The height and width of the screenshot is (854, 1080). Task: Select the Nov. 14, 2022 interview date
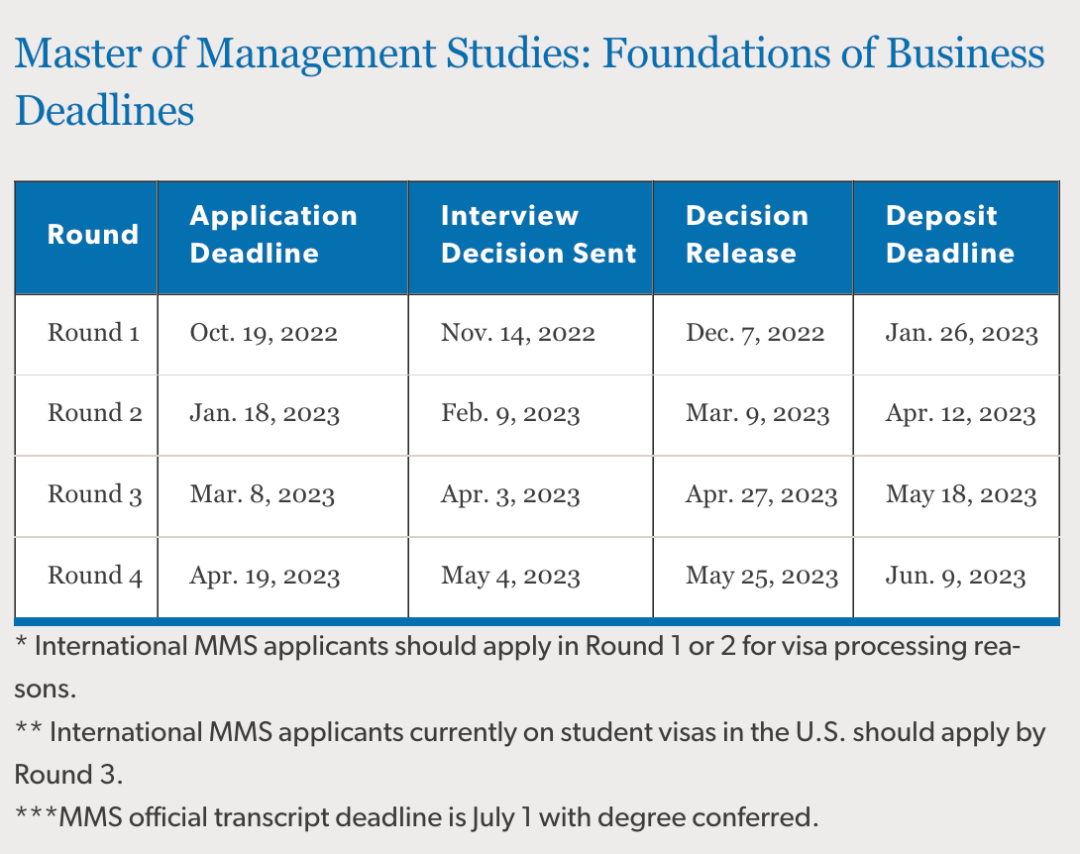pyautogui.click(x=518, y=333)
